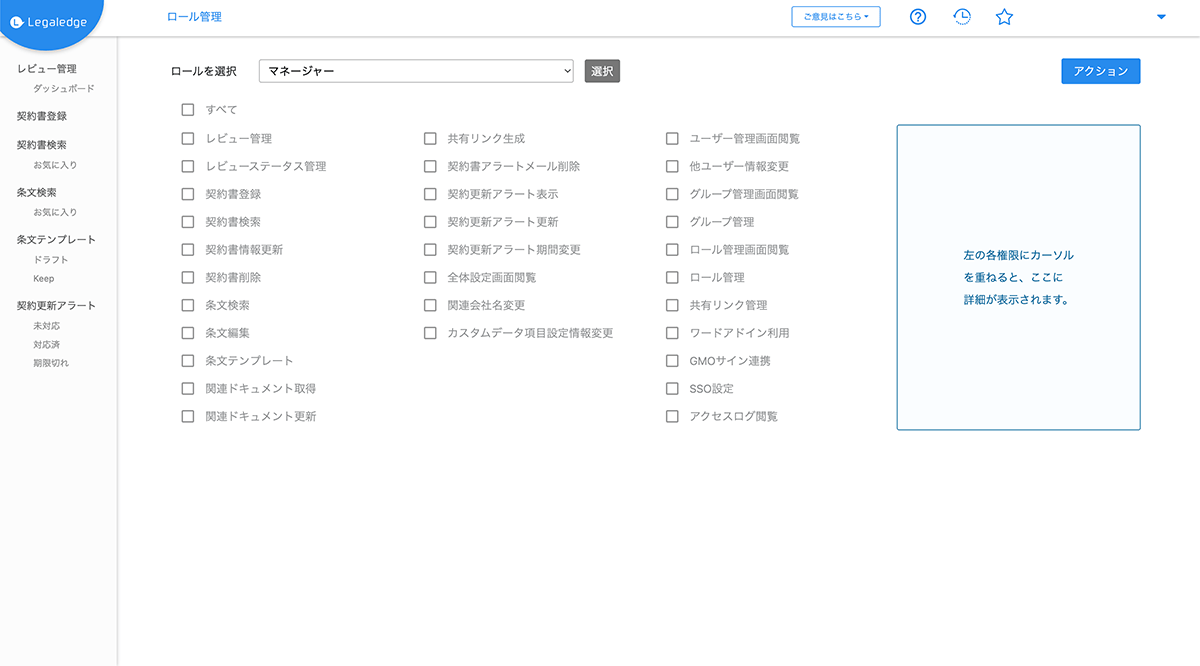The width and height of the screenshot is (1200, 666).
Task: Open the history clock icon
Action: pos(961,17)
